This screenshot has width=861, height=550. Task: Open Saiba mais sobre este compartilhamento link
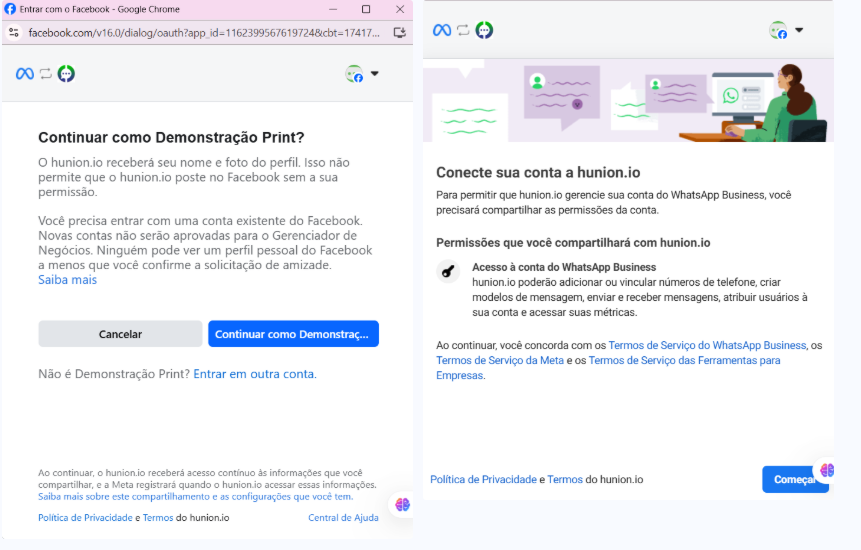(x=195, y=496)
